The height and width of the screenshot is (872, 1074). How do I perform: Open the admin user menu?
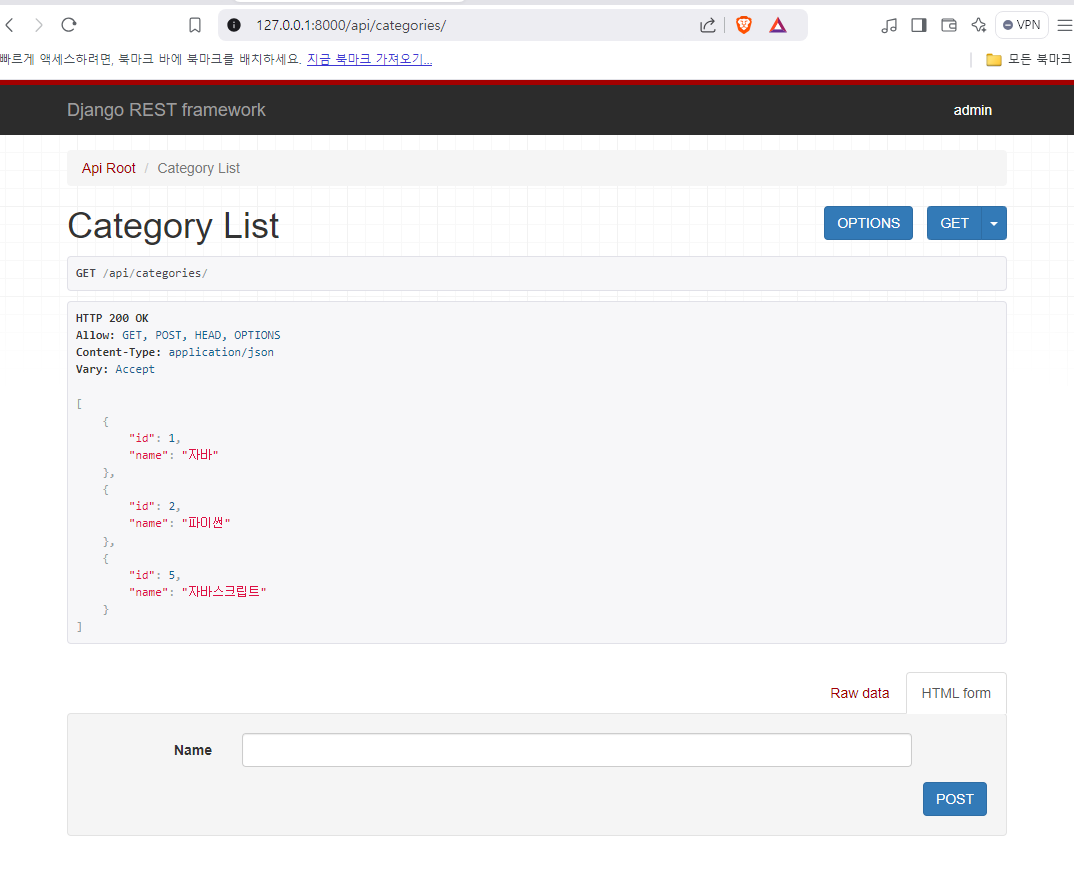click(973, 110)
